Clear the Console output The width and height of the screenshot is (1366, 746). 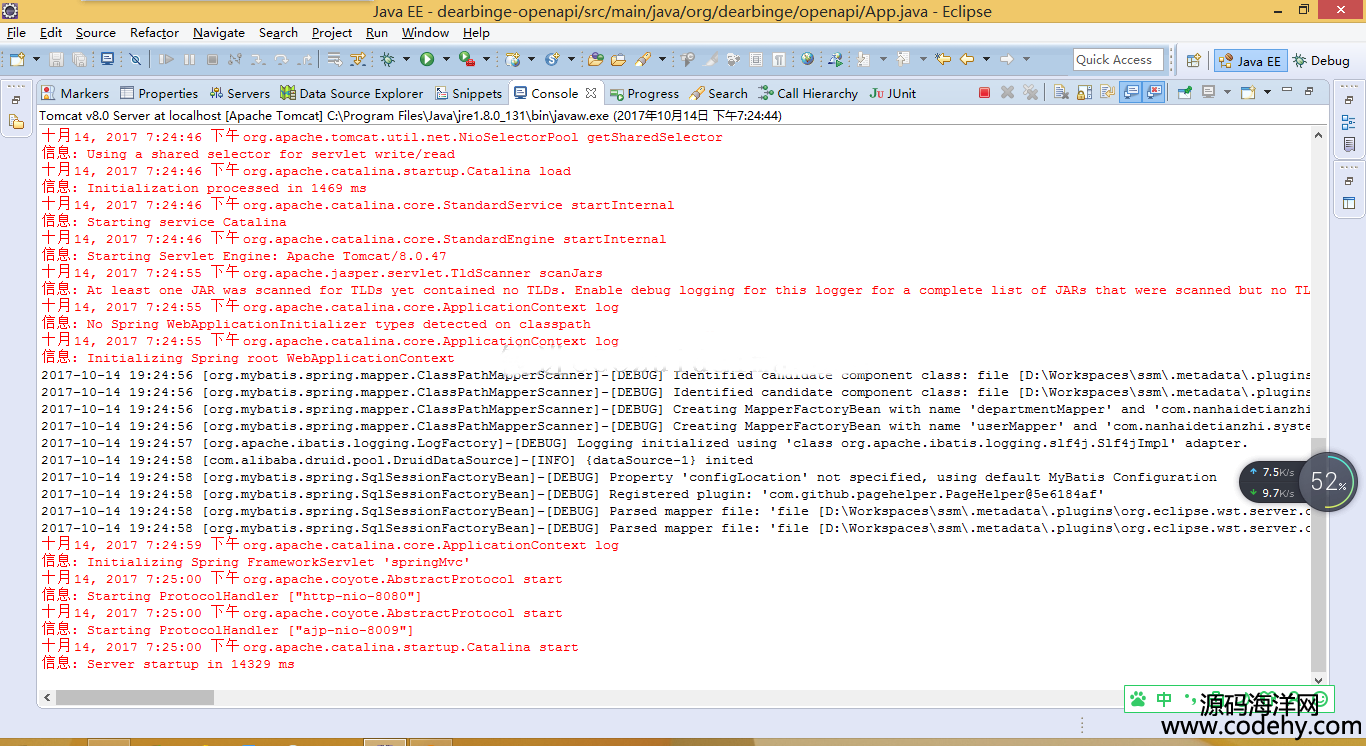(1059, 93)
